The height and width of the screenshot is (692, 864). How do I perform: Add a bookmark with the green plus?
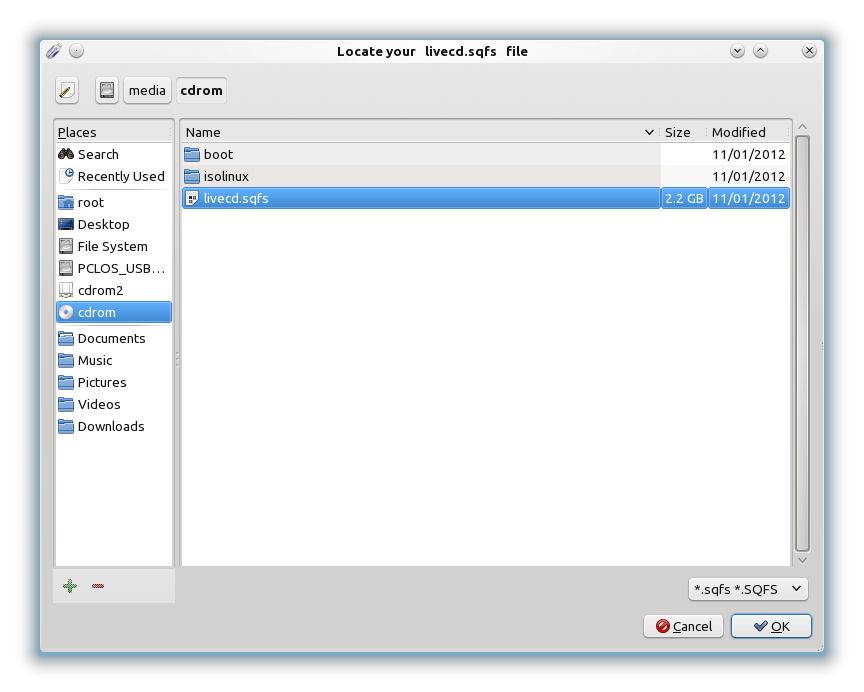click(x=70, y=586)
